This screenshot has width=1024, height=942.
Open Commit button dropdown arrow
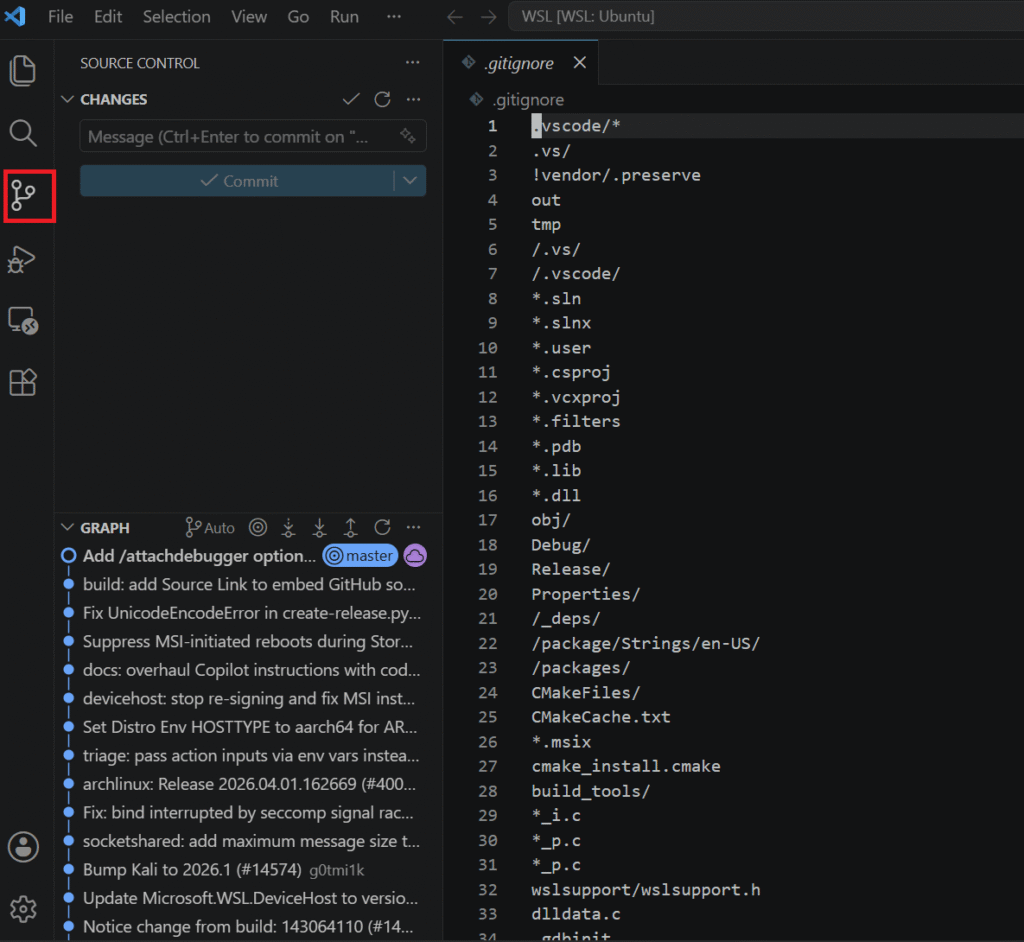click(410, 181)
